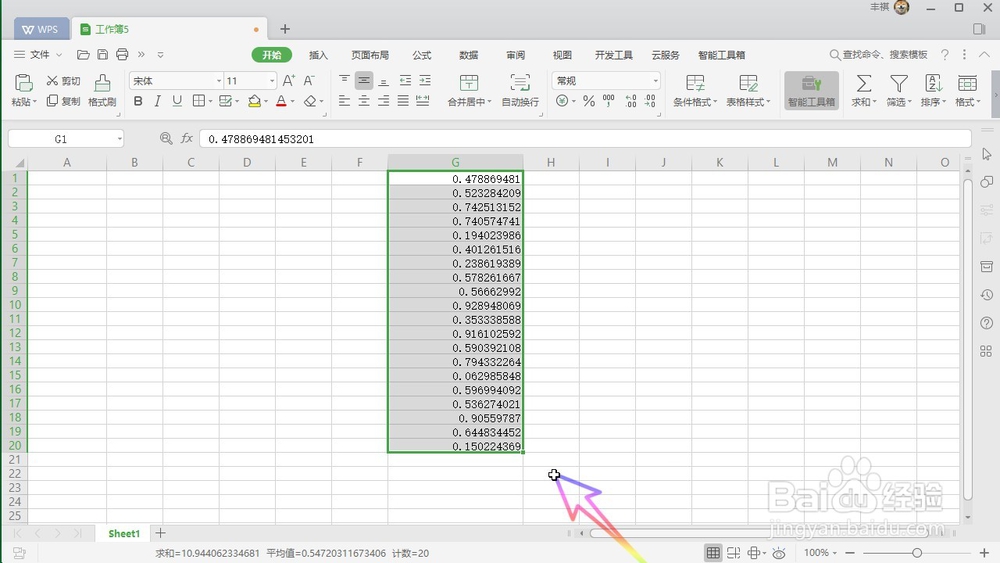The image size is (1000, 563).
Task: Click the search commands box 查找命令
Action: (878, 55)
